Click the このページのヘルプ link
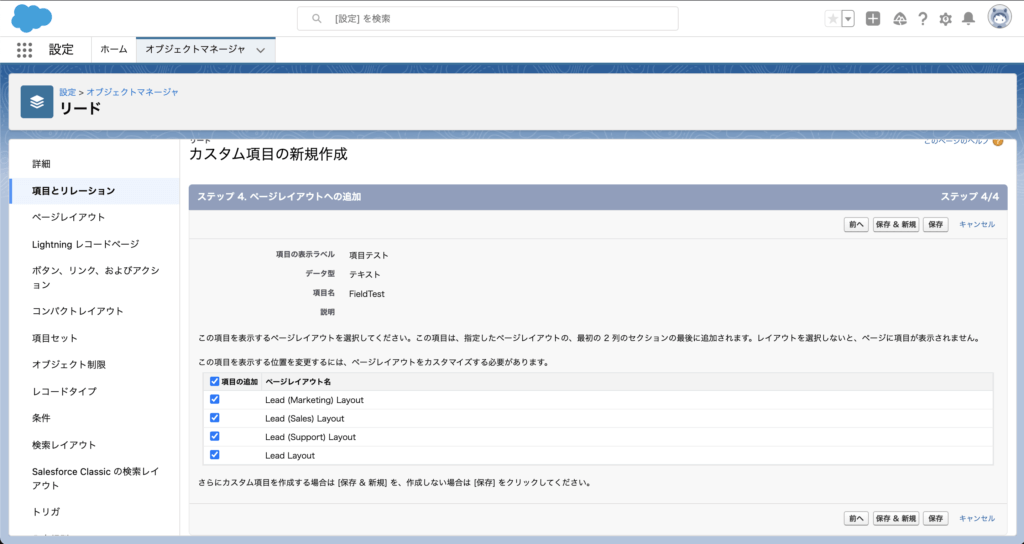 (x=956, y=141)
